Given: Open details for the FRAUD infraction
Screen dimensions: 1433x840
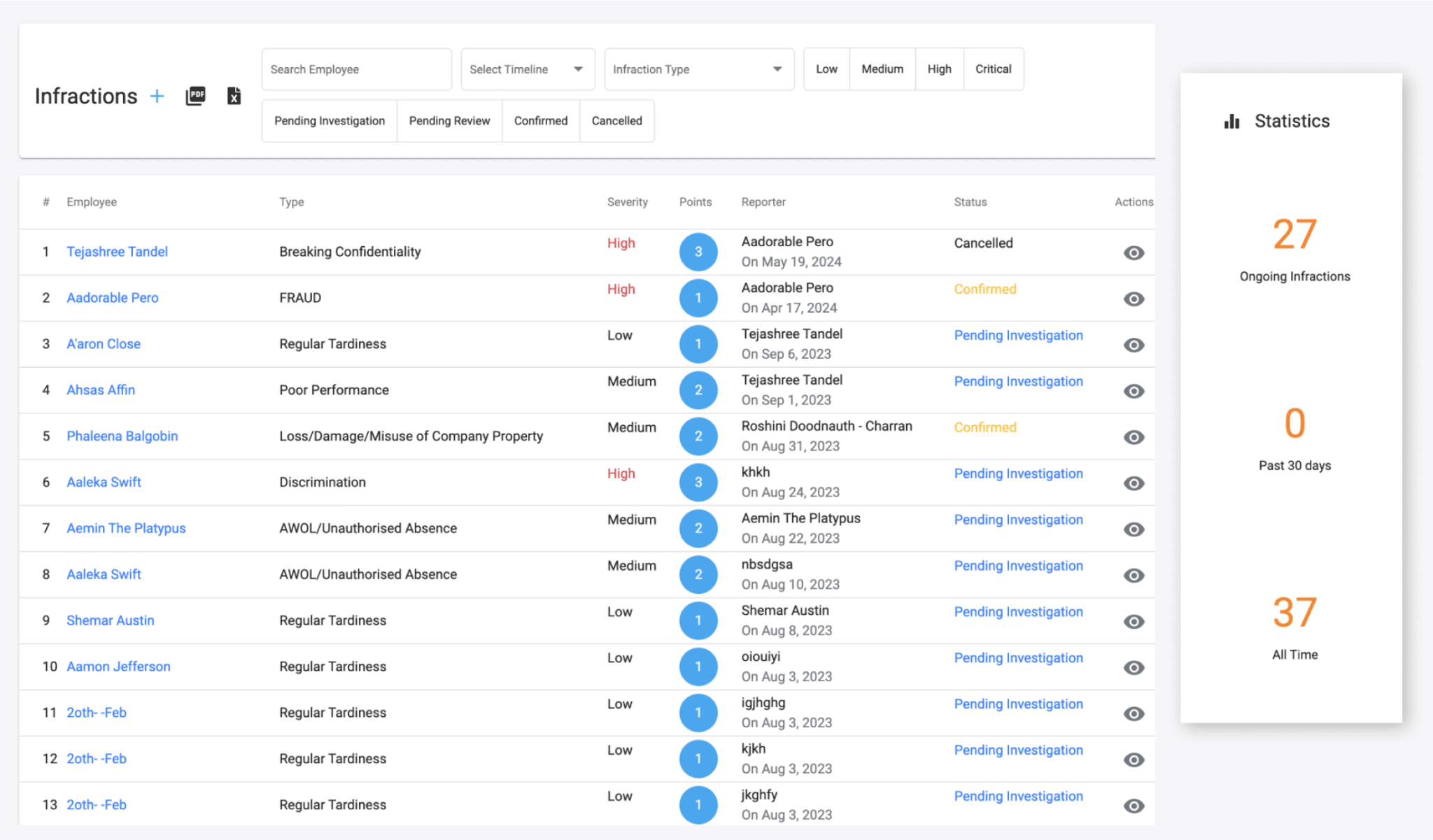Looking at the screenshot, I should pos(1134,299).
